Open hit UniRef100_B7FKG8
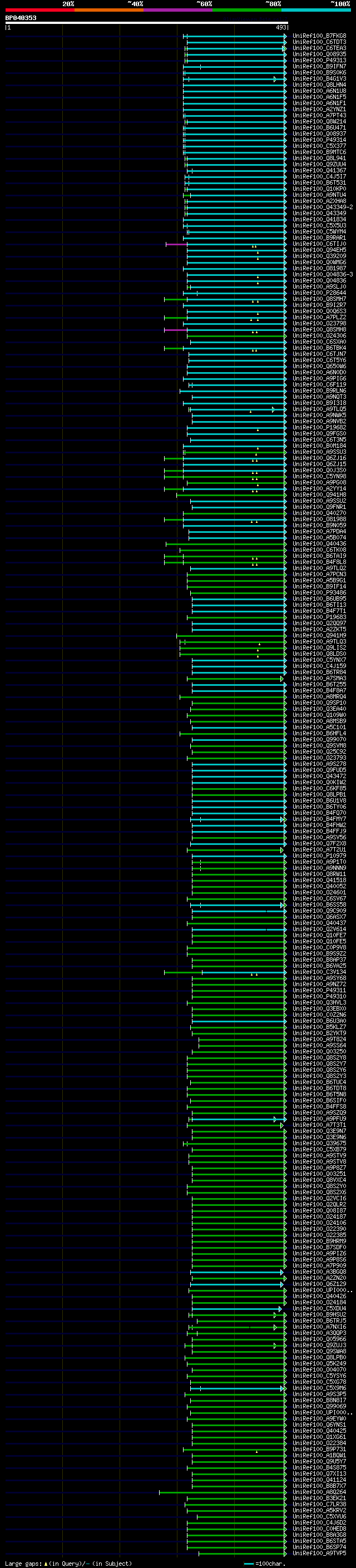 pyautogui.click(x=319, y=36)
